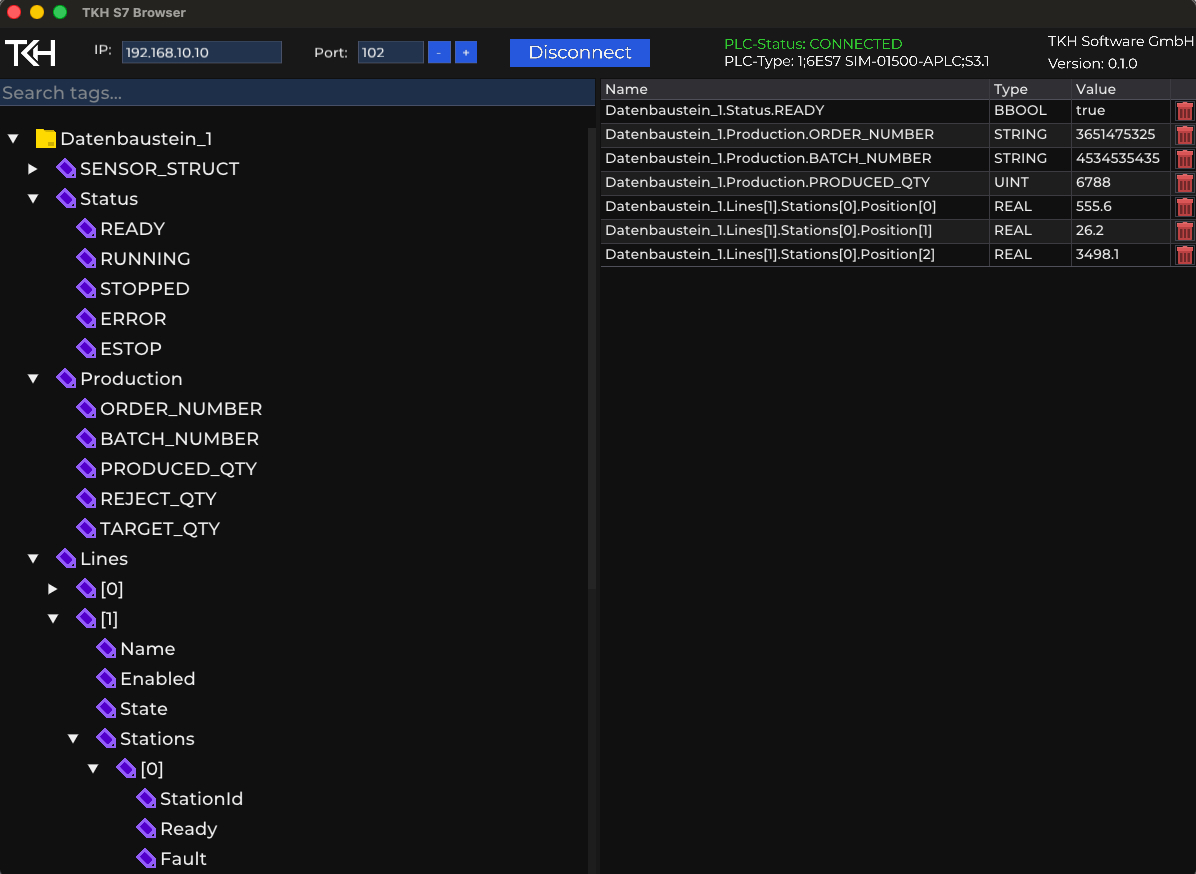
Task: Collapse the Stations node
Action: tap(72, 739)
